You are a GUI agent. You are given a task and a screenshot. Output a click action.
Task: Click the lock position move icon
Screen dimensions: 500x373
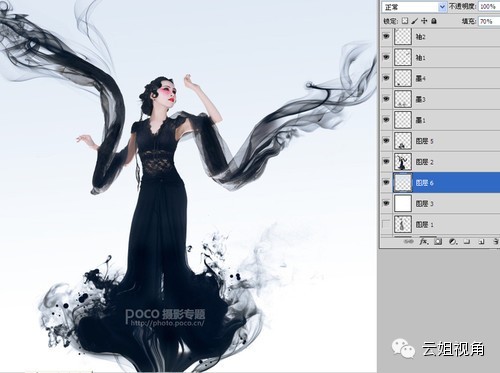[x=424, y=21]
